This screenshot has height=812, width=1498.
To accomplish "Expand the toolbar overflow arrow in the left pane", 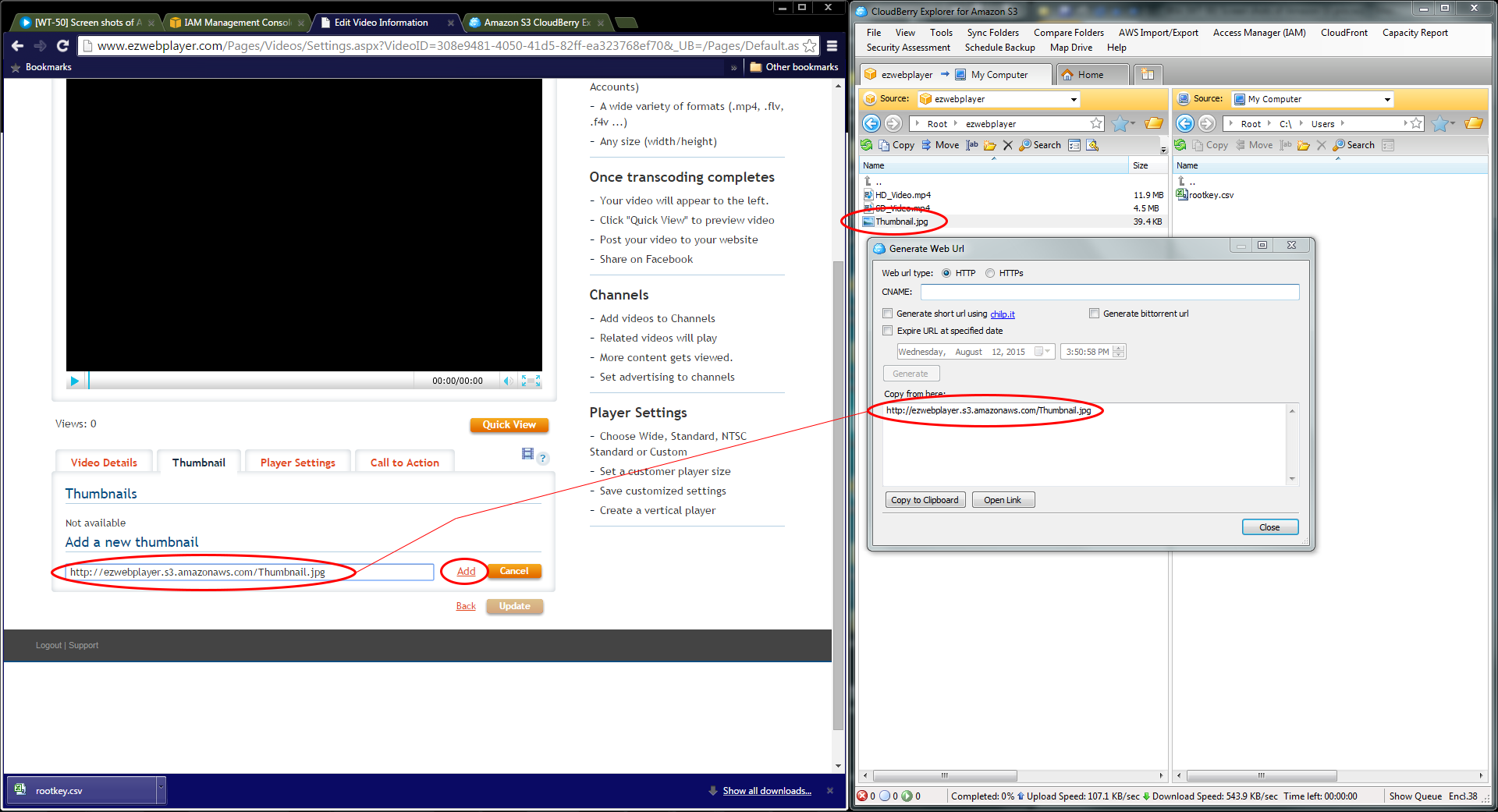I will (x=1163, y=149).
